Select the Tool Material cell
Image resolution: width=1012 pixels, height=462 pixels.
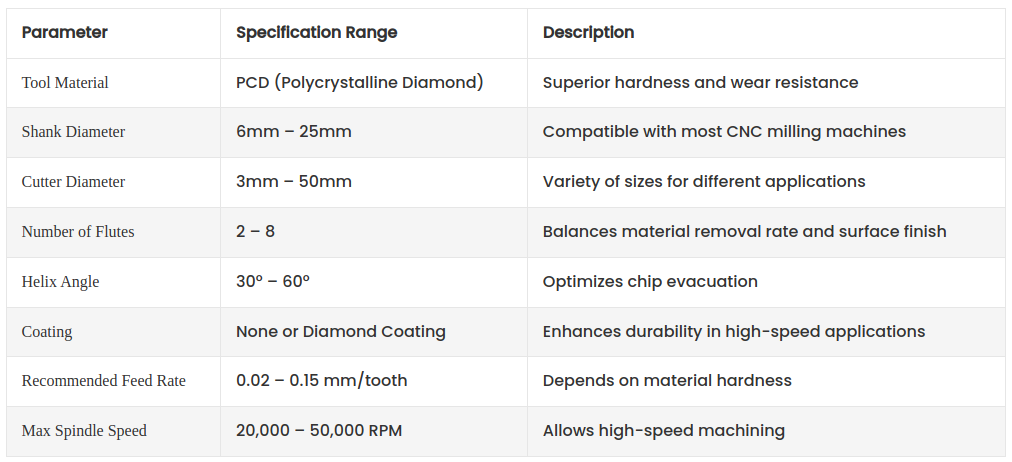65,82
